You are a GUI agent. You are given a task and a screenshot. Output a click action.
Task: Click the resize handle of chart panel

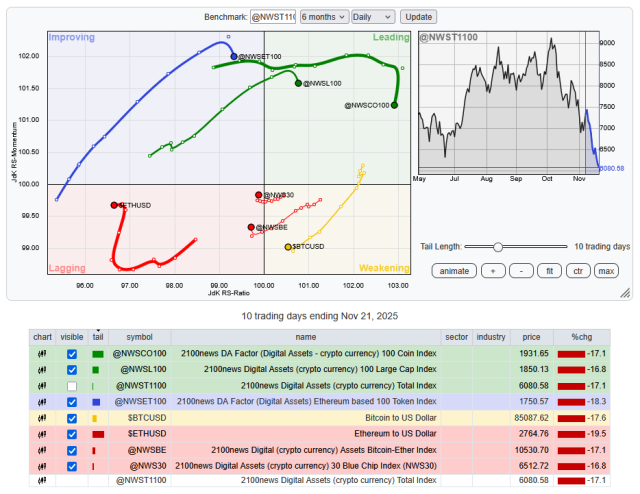(624, 293)
